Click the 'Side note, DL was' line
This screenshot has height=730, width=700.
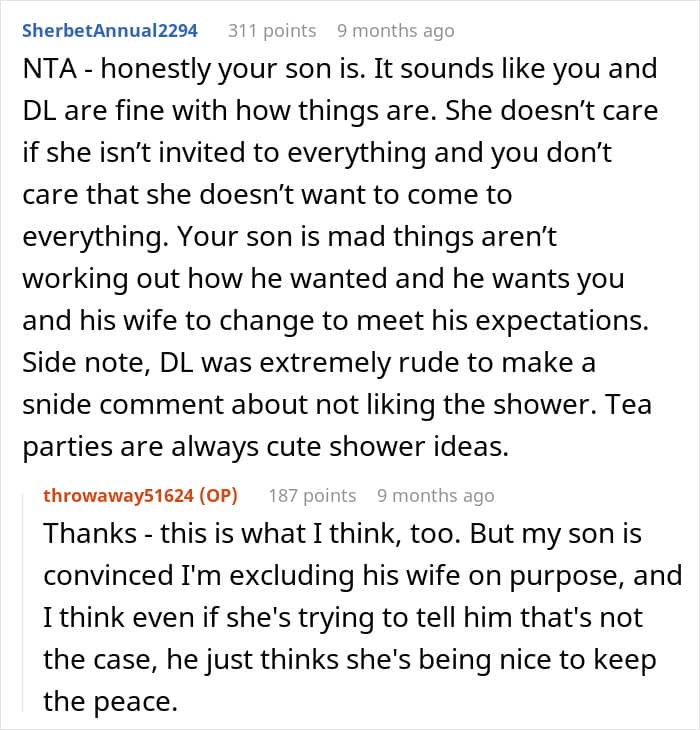point(309,363)
